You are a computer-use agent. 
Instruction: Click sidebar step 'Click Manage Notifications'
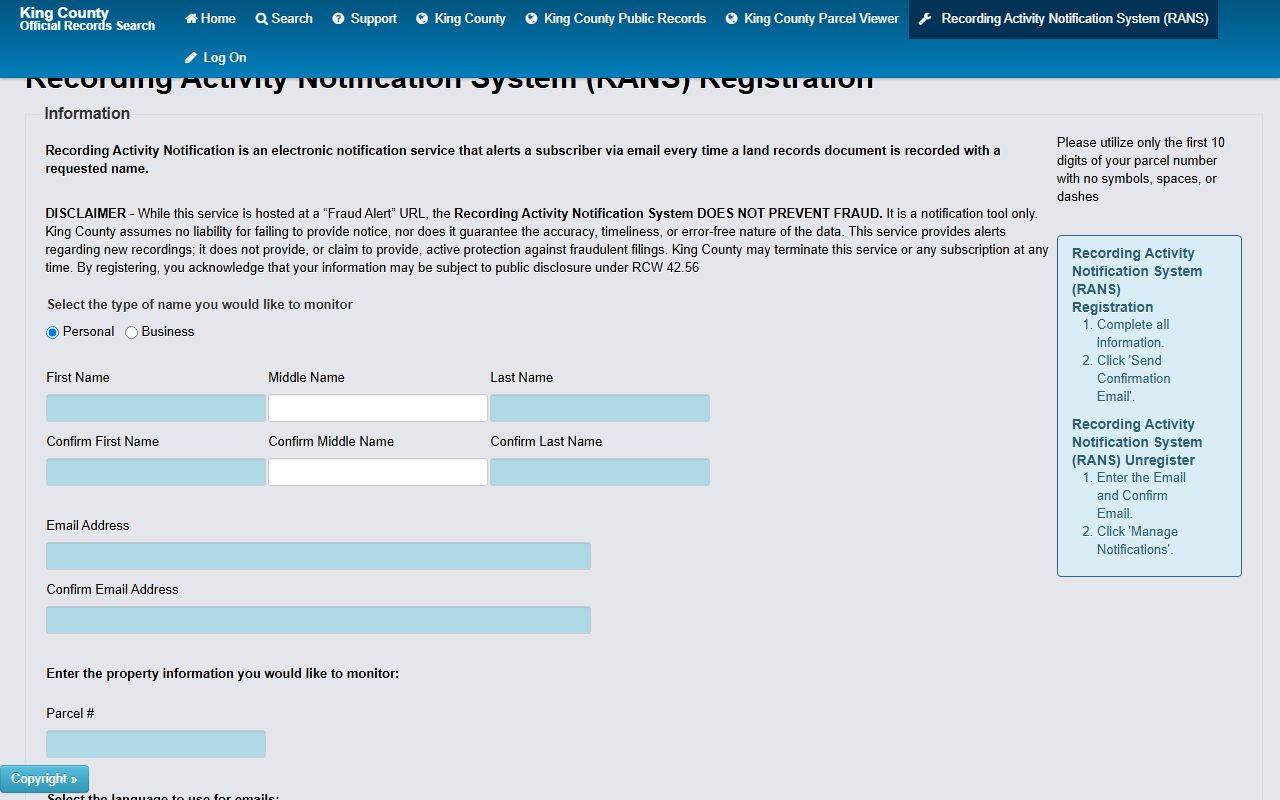click(x=1137, y=540)
